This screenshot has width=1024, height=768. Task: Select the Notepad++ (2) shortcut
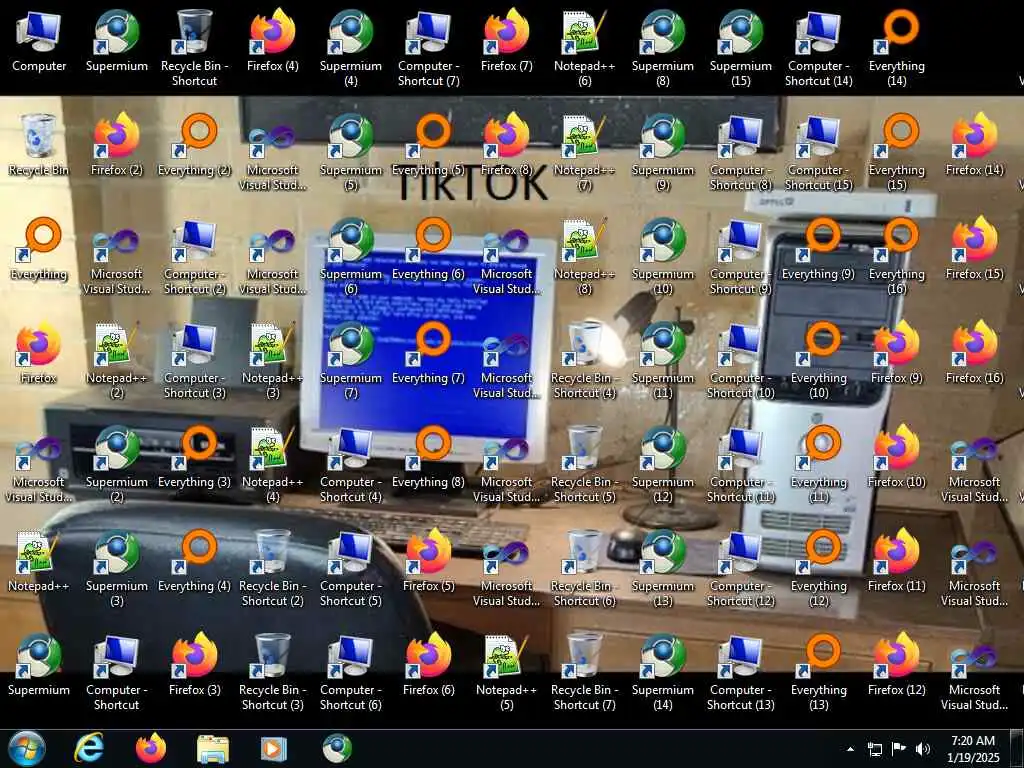click(117, 360)
